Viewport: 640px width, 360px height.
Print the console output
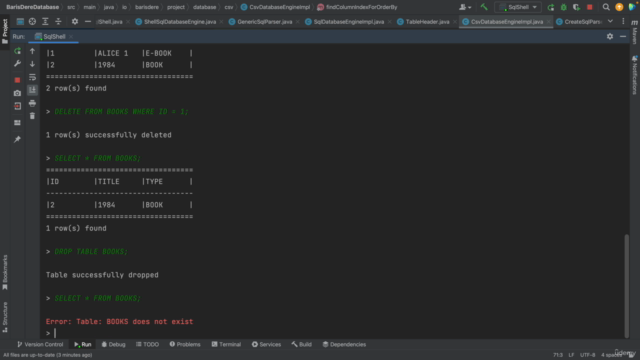[32, 103]
